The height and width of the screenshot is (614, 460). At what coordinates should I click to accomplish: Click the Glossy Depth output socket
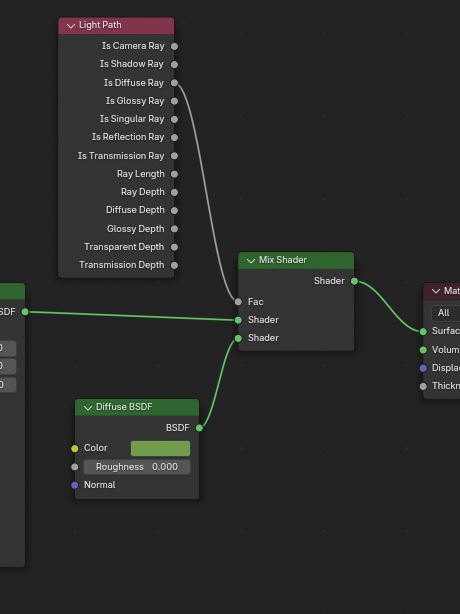pos(175,229)
